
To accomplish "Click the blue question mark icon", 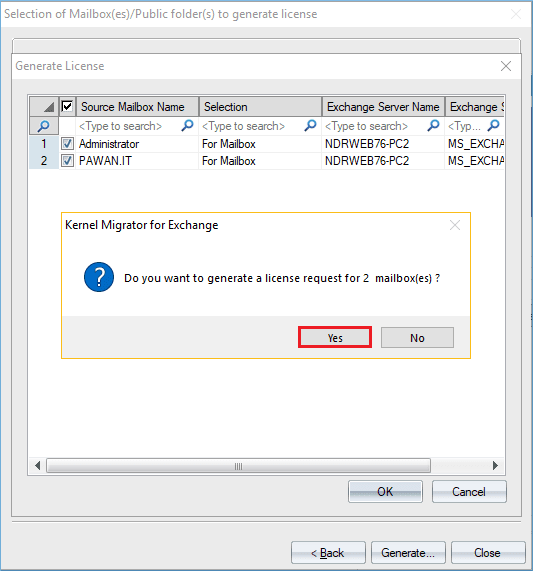I will tap(99, 277).
